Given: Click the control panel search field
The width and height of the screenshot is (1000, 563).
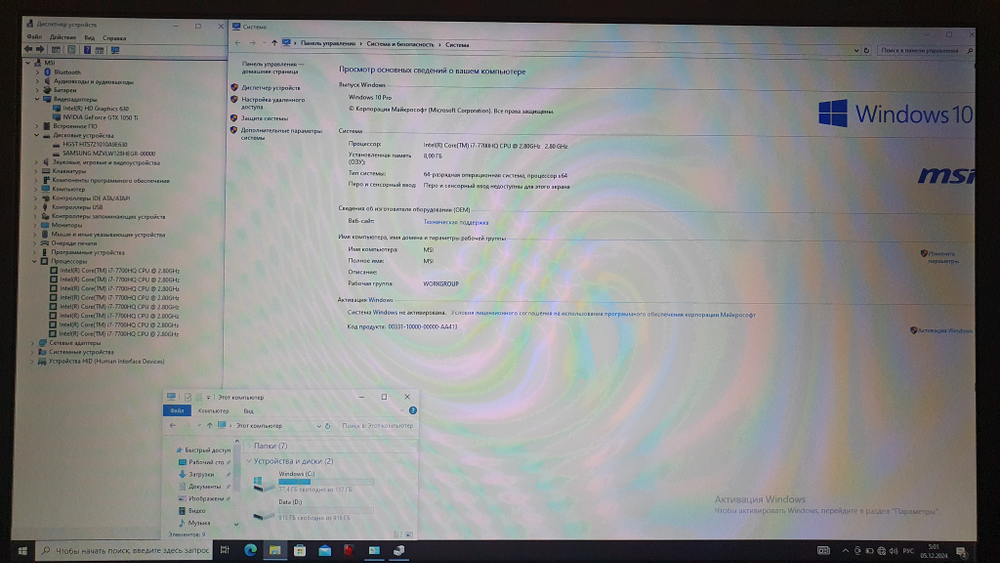Looking at the screenshot, I should click(x=925, y=50).
